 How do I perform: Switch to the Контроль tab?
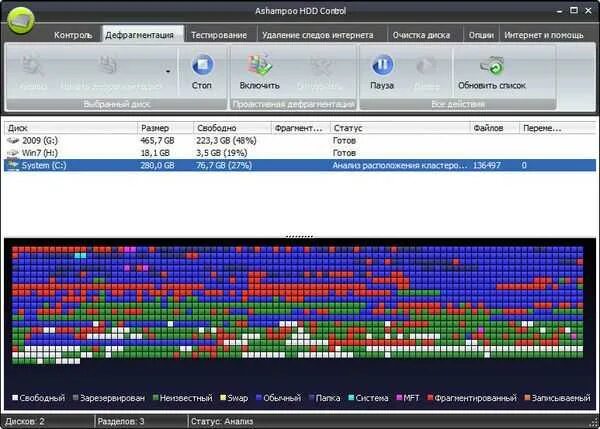[x=73, y=35]
